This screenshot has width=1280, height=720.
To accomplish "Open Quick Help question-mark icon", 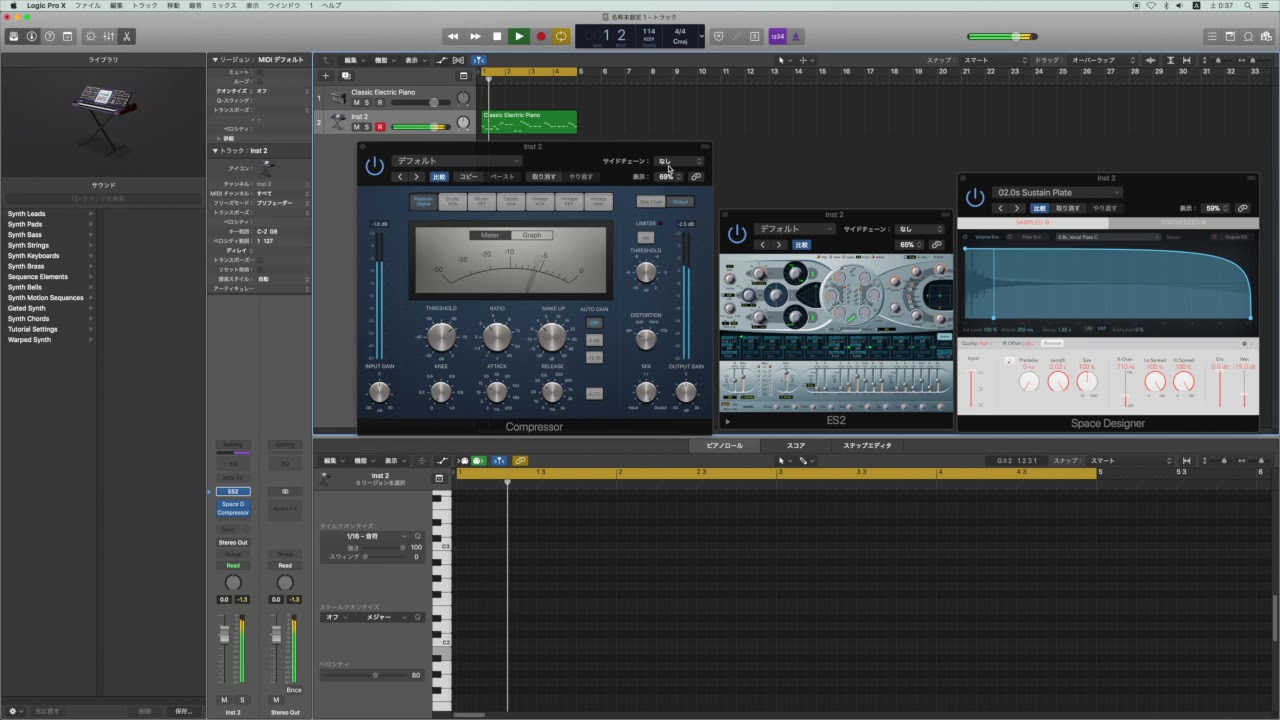I will (x=50, y=36).
